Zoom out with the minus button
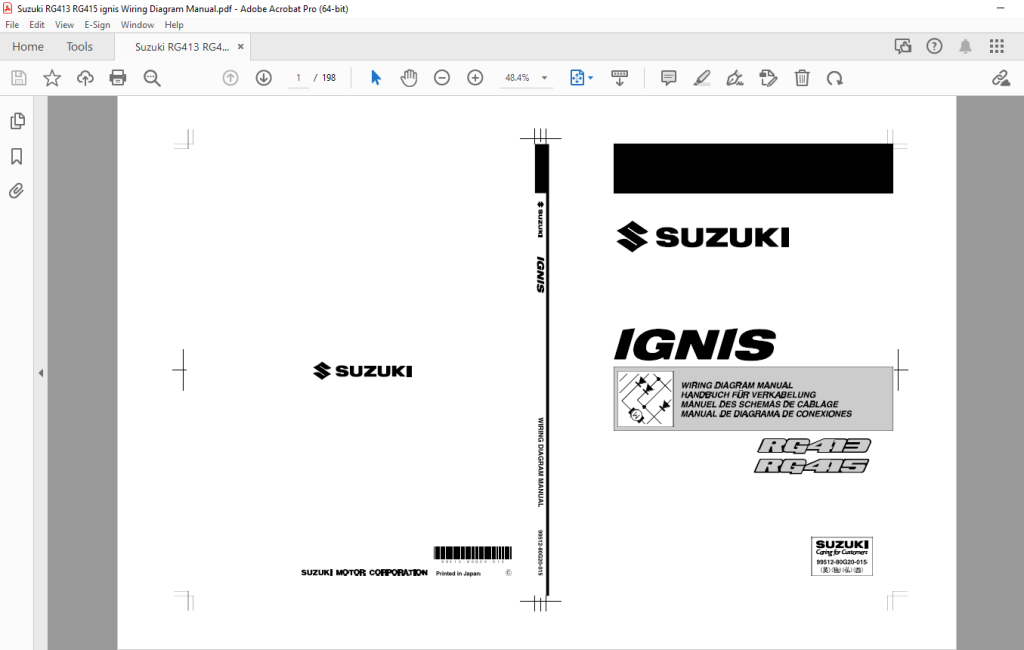 click(442, 78)
